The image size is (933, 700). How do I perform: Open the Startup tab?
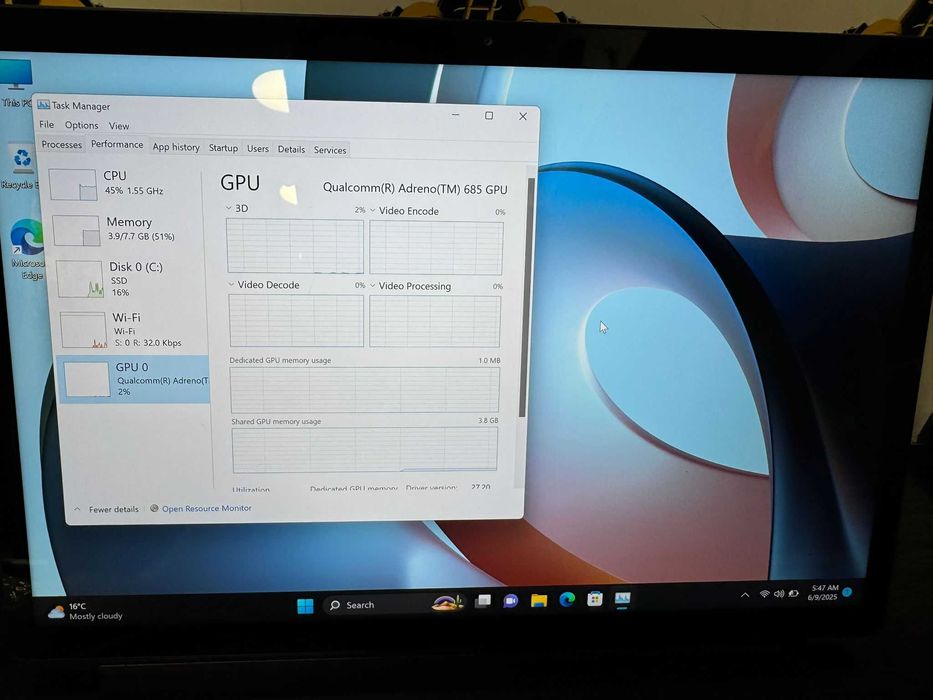pyautogui.click(x=223, y=148)
